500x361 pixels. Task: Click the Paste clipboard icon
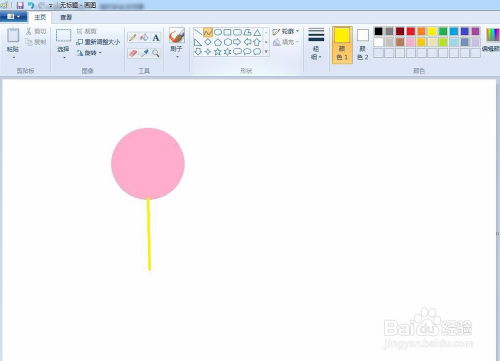pyautogui.click(x=13, y=35)
